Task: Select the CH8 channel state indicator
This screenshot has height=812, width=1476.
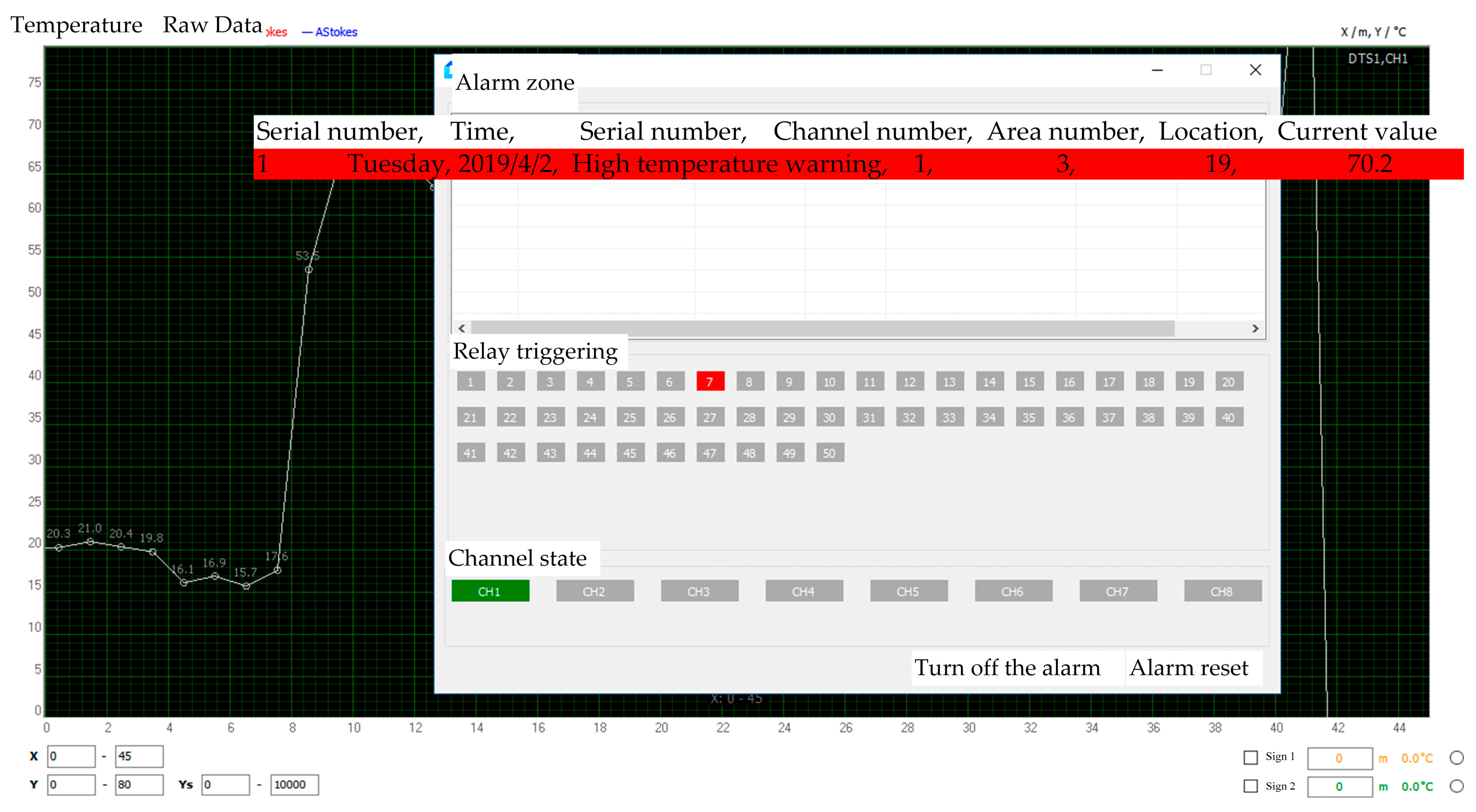Action: point(1222,591)
